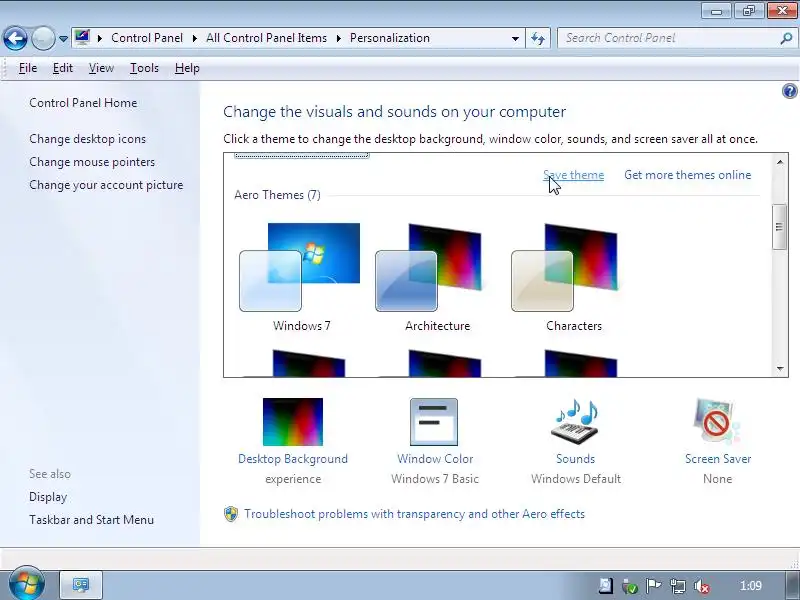Click the Show desktop button
Screen dimensions: 800x600
(x=792, y=585)
